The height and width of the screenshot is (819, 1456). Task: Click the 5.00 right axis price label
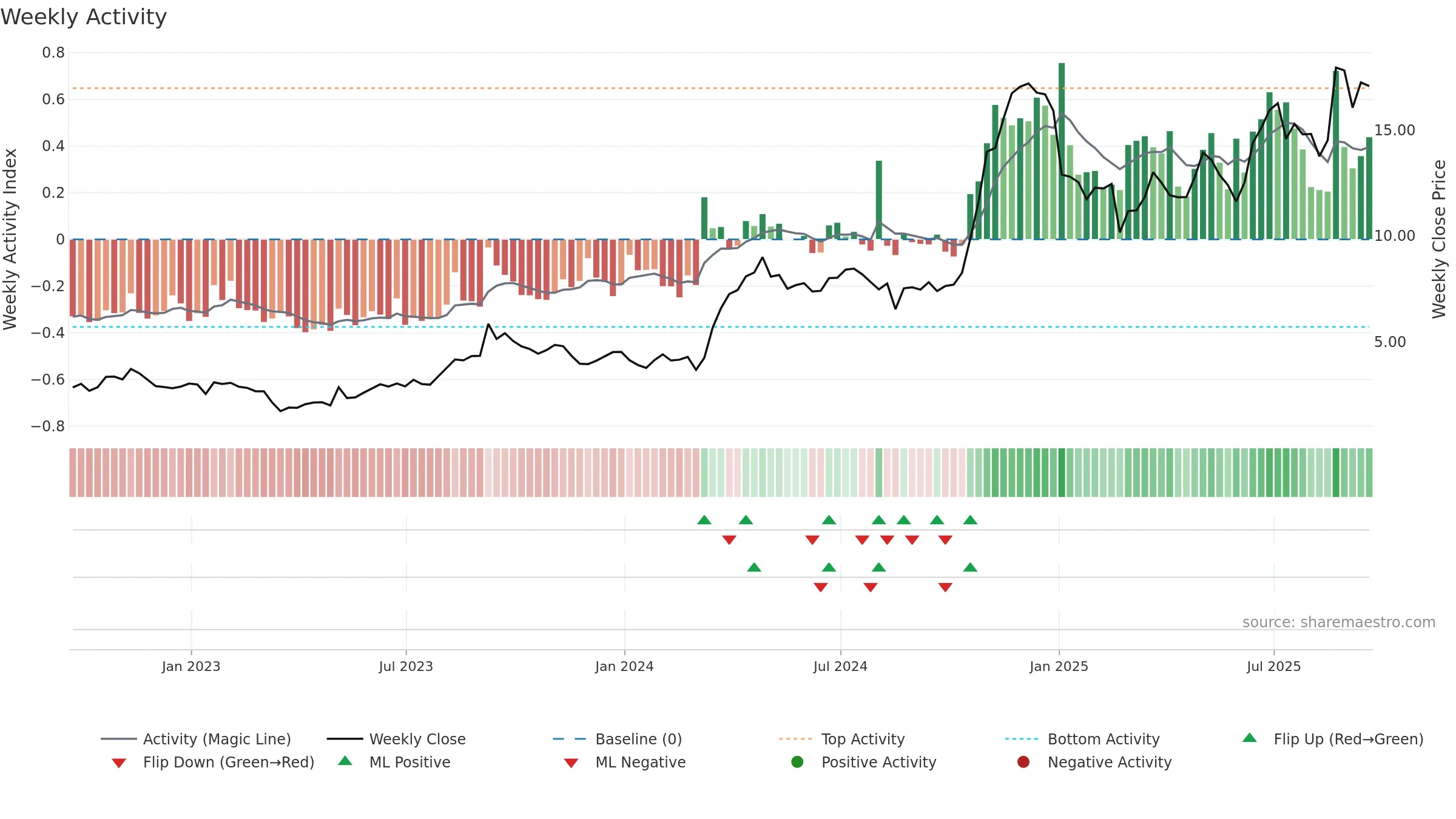click(x=1390, y=342)
